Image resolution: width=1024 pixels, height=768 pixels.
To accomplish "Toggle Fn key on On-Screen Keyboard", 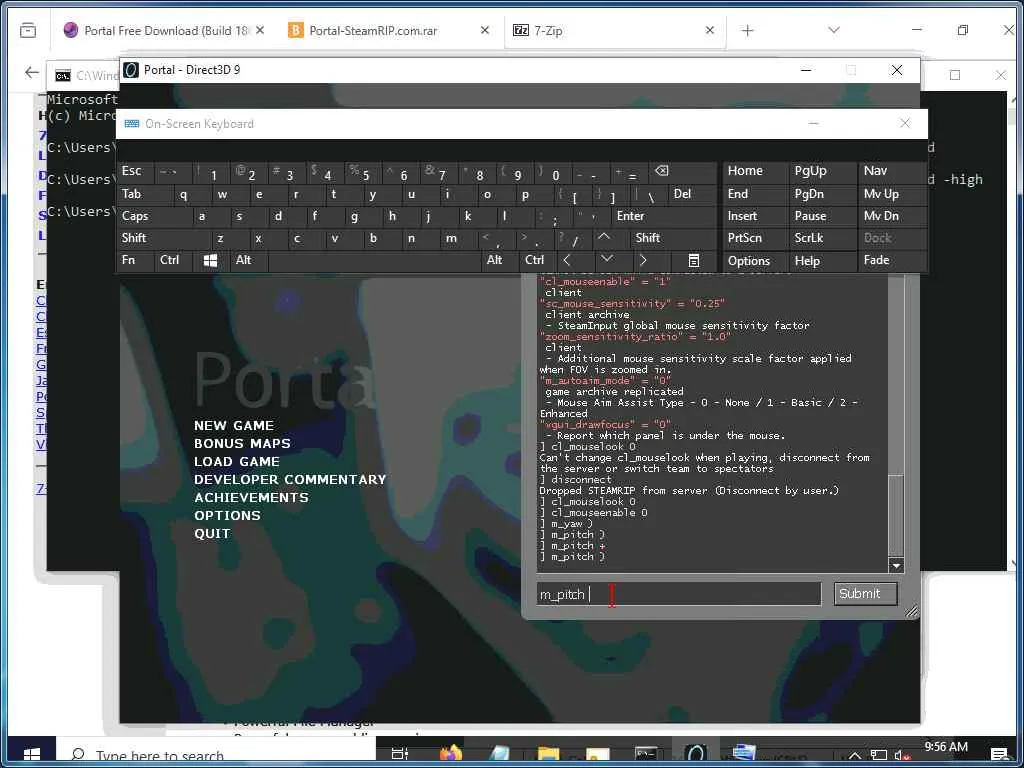I will tap(135, 261).
